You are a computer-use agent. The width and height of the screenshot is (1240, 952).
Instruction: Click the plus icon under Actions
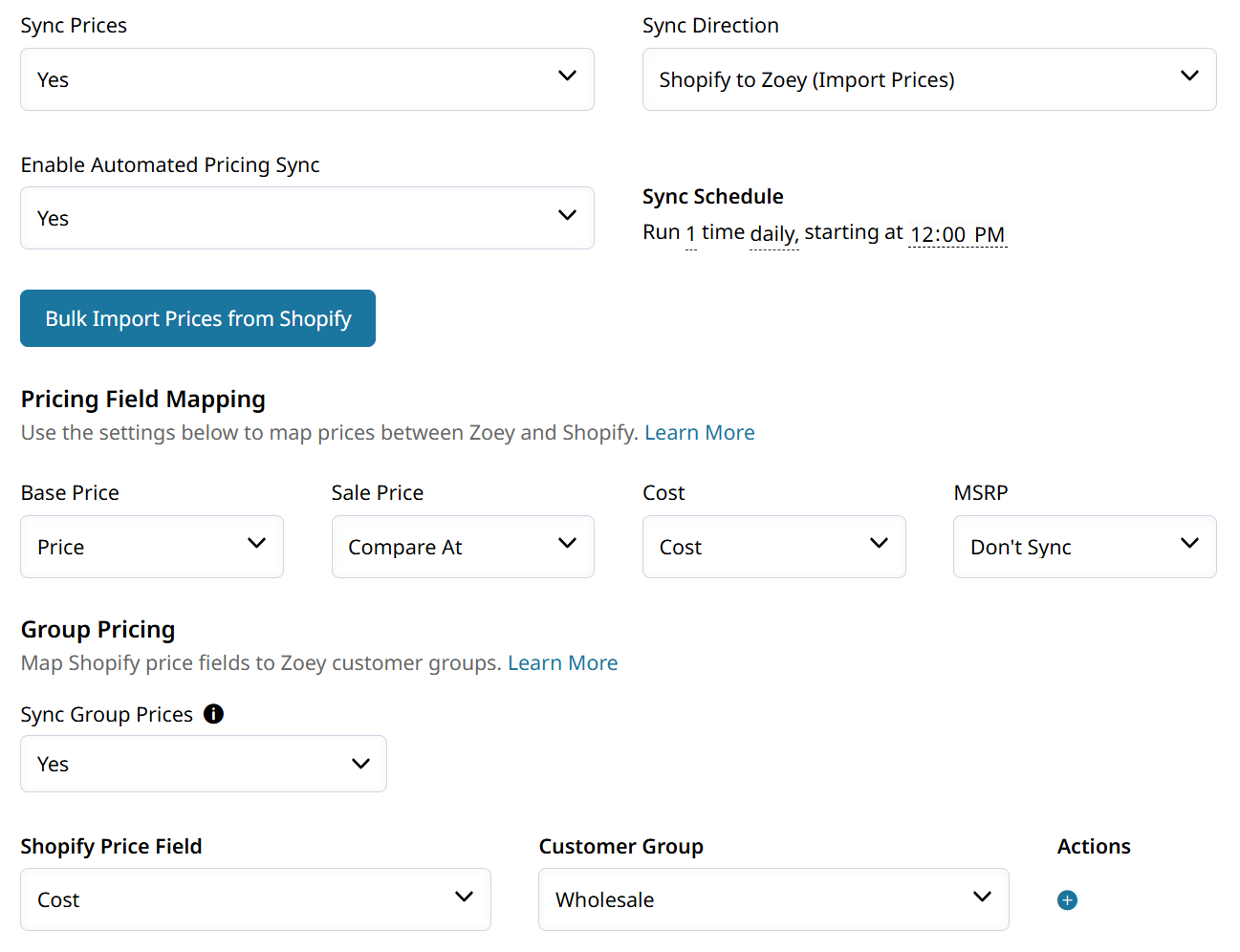pyautogui.click(x=1067, y=900)
